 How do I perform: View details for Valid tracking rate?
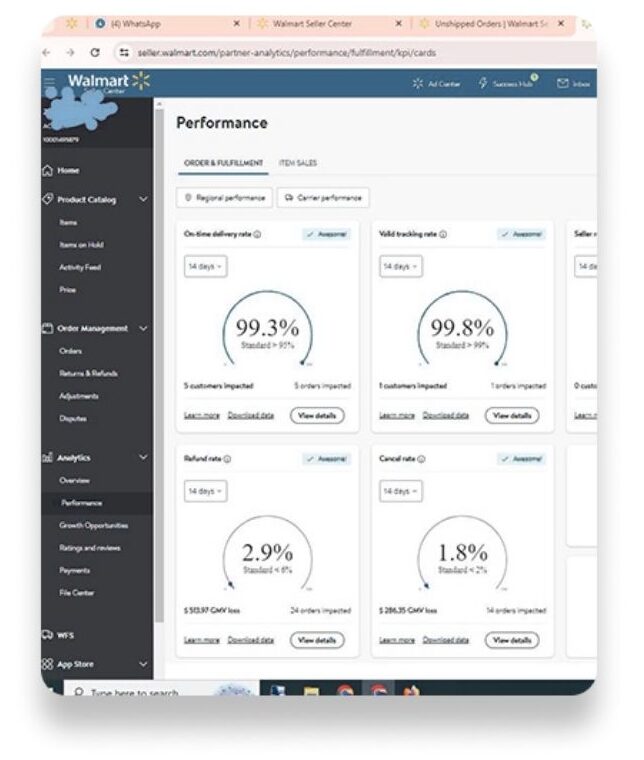512,415
